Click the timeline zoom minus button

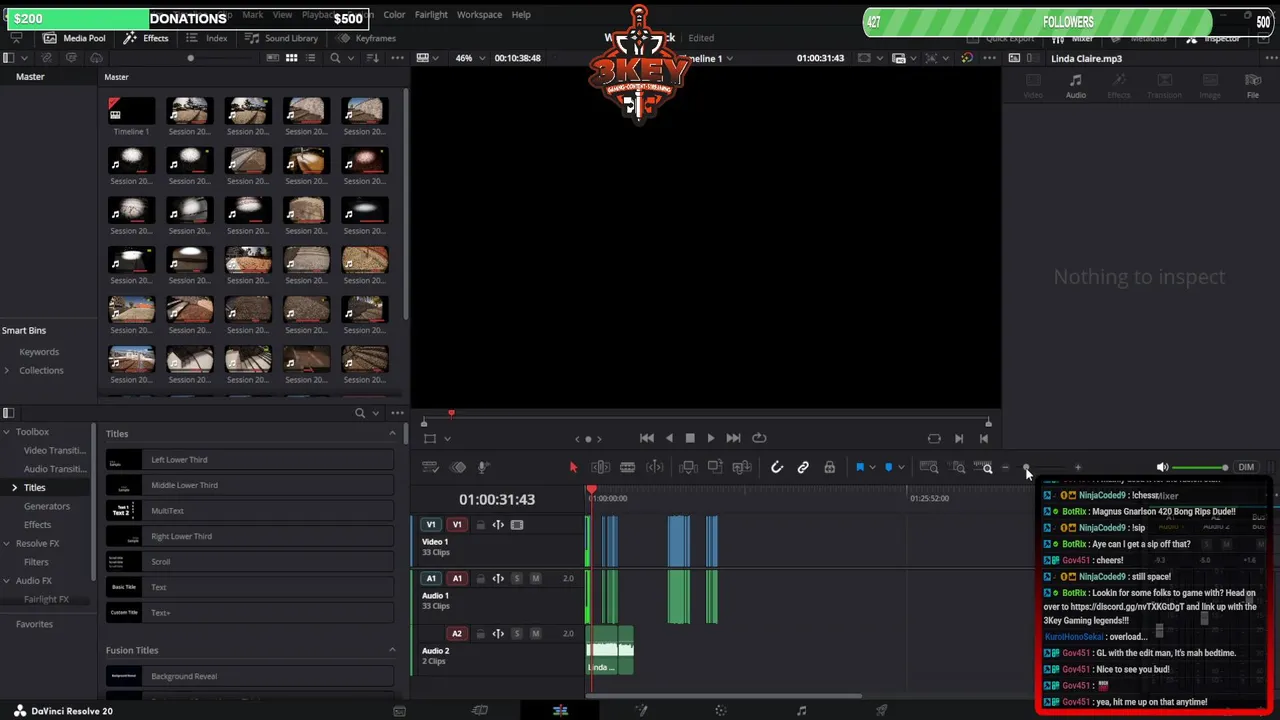(1005, 467)
